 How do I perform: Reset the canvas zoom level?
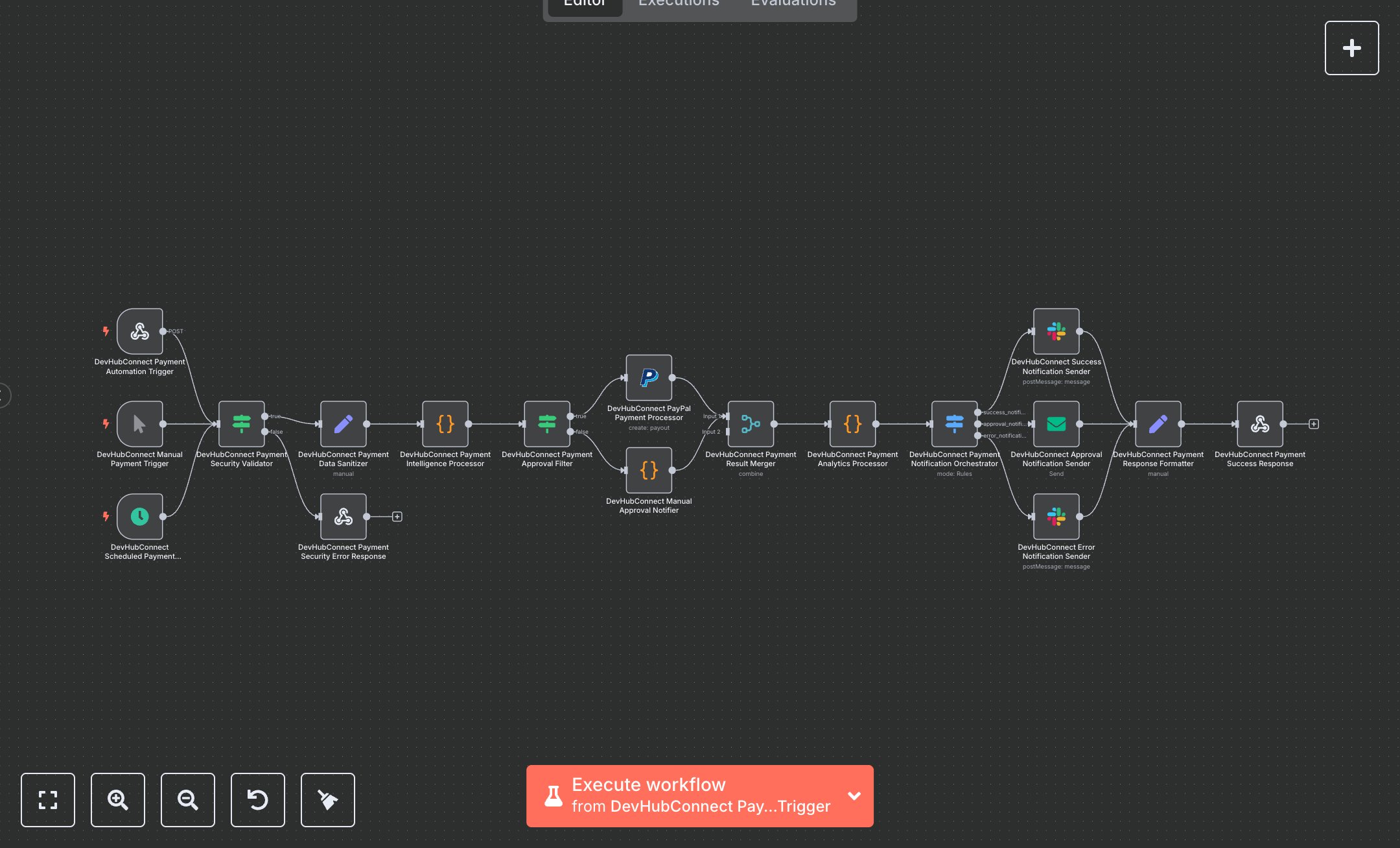tap(258, 799)
